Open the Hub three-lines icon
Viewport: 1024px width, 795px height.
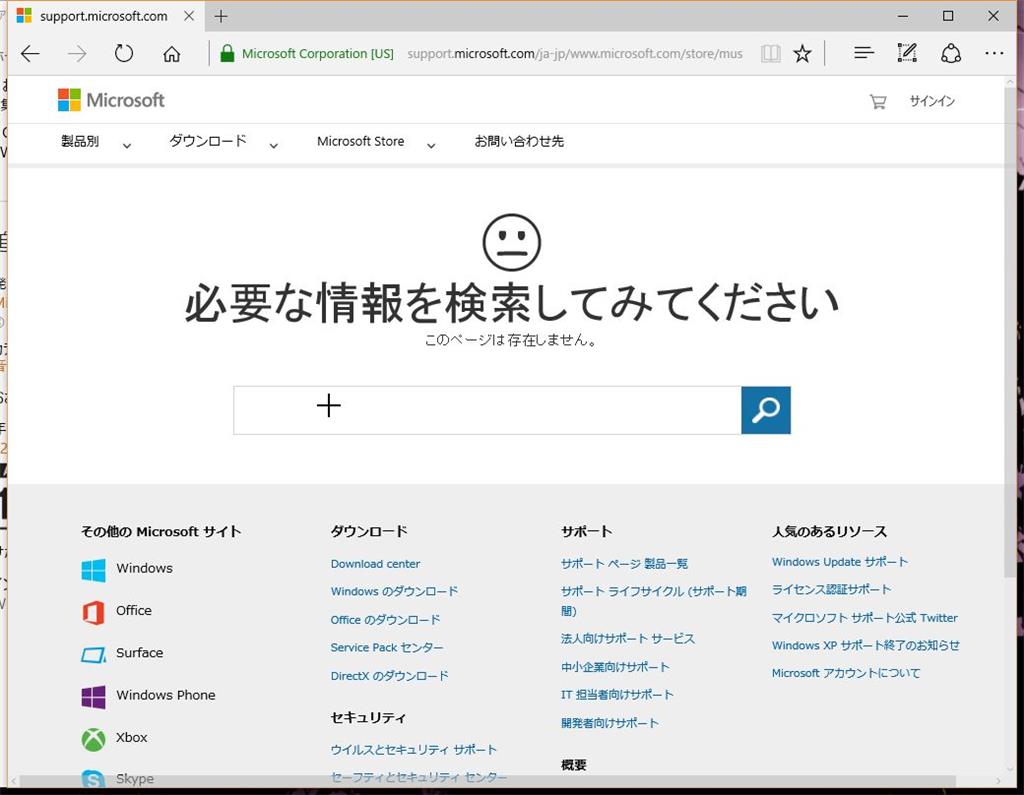[x=863, y=53]
